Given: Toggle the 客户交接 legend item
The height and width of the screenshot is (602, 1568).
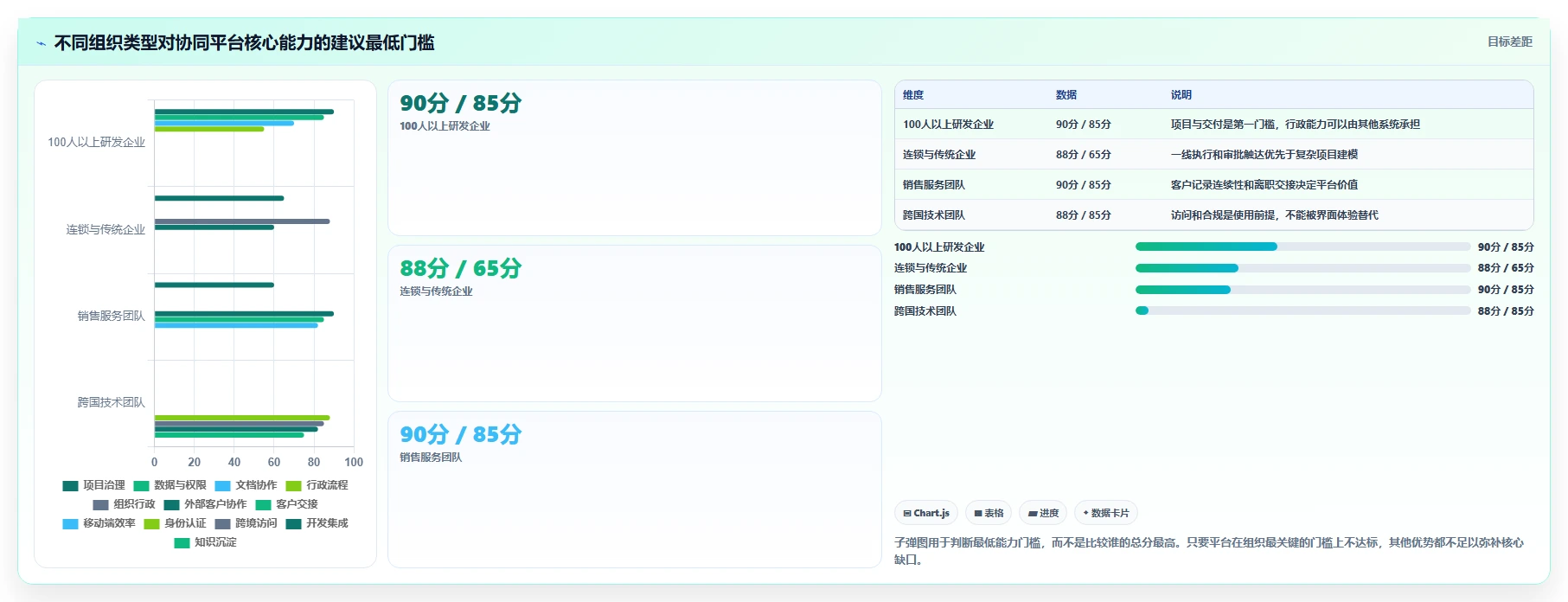Looking at the screenshot, I should pyautogui.click(x=286, y=504).
